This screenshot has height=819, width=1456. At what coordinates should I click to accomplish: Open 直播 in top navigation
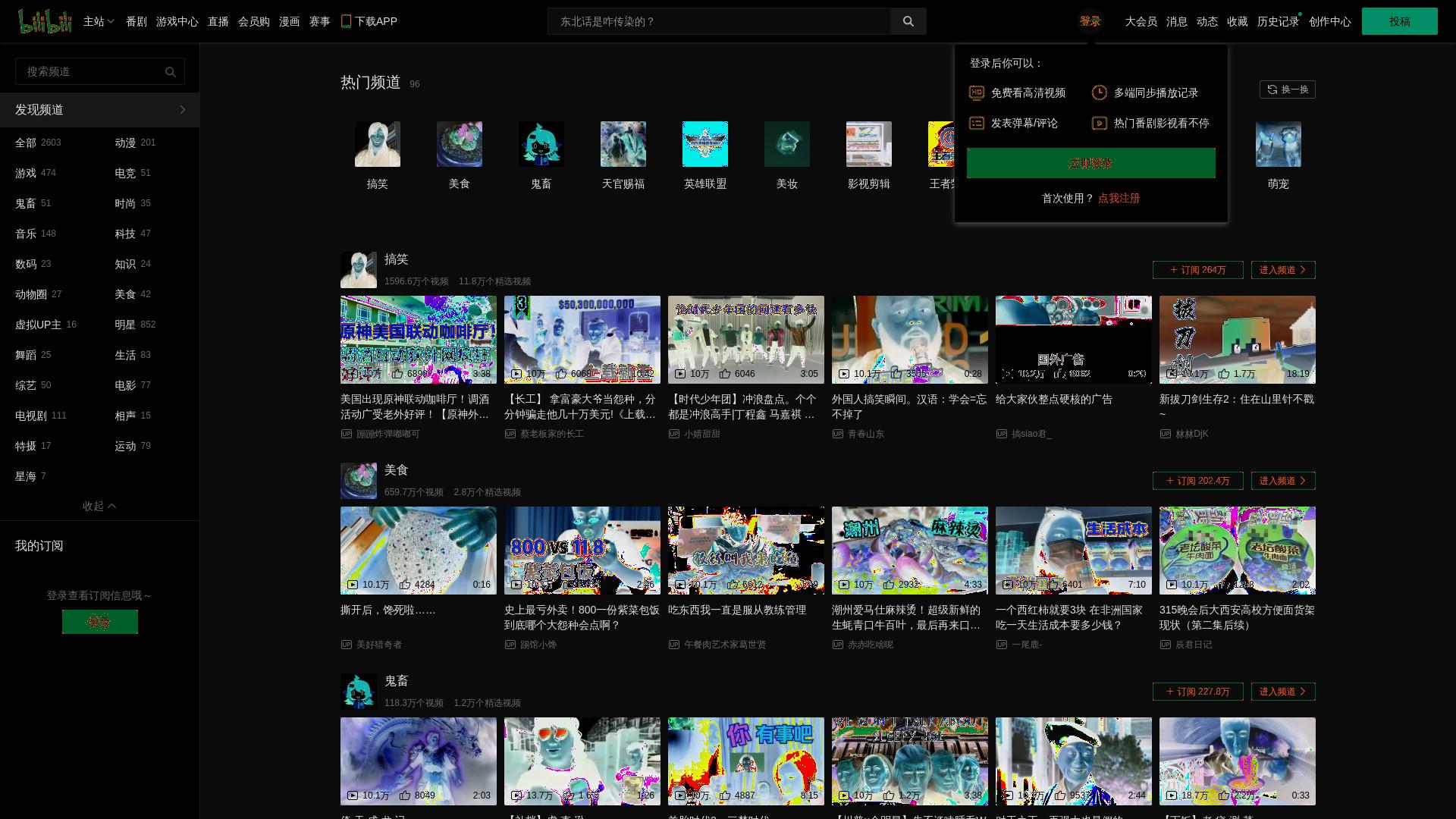pyautogui.click(x=218, y=21)
